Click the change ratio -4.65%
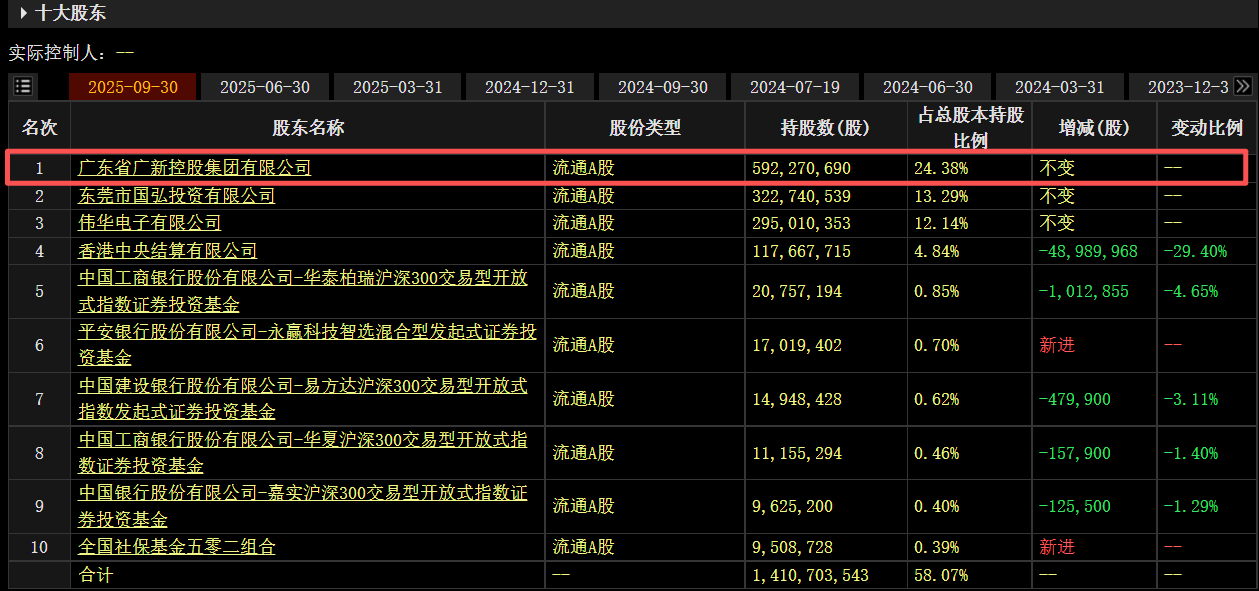Viewport: 1259px width, 591px height. click(1191, 291)
